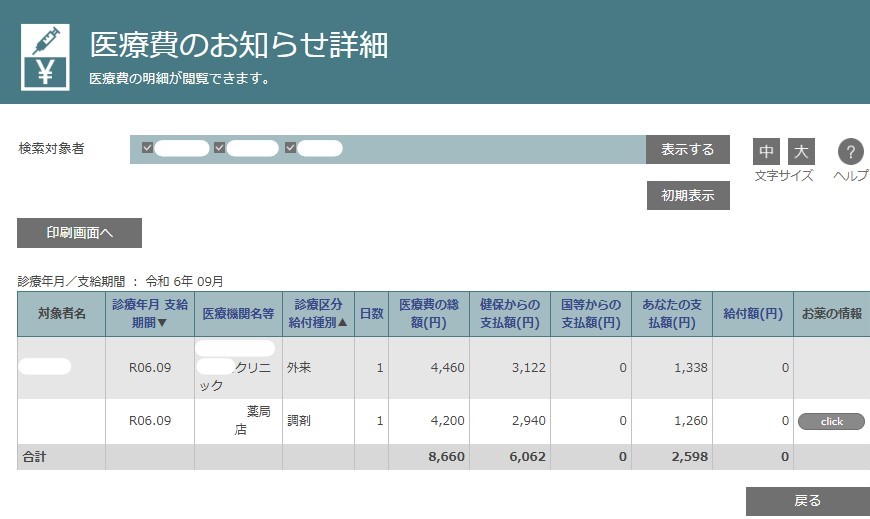Sort by 診療区分 給付種別 column header
This screenshot has width=870, height=519.
(x=318, y=313)
